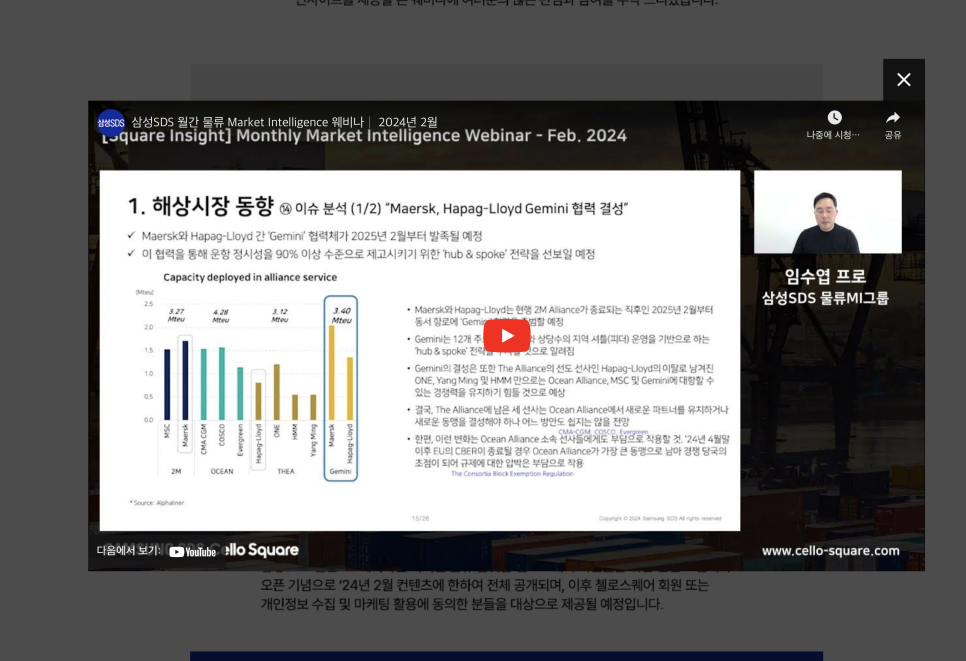This screenshot has height=661, width=966.
Task: Click the Gemini bar group in chart
Action: click(341, 388)
